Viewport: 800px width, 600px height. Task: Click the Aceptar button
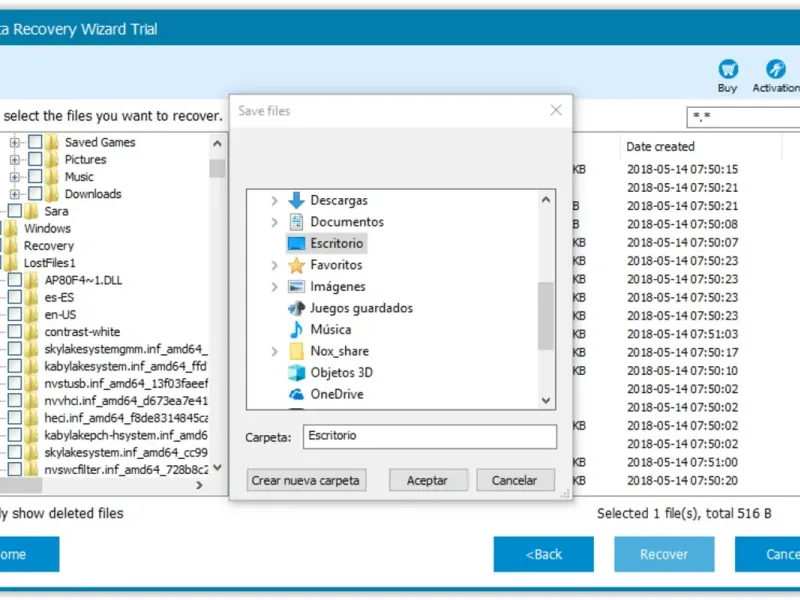[428, 481]
